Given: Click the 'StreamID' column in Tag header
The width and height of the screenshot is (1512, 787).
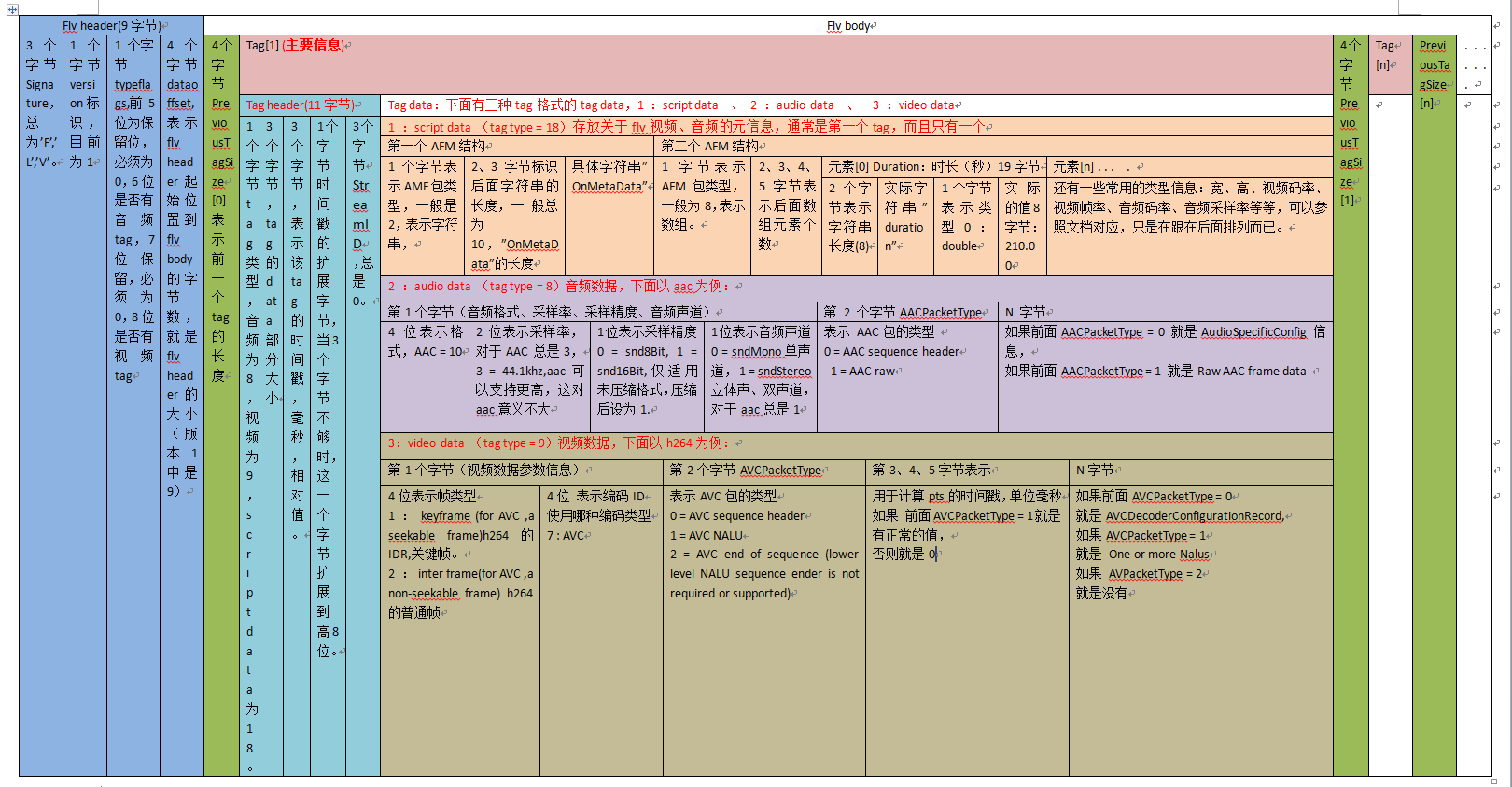Looking at the screenshot, I should point(362,446).
